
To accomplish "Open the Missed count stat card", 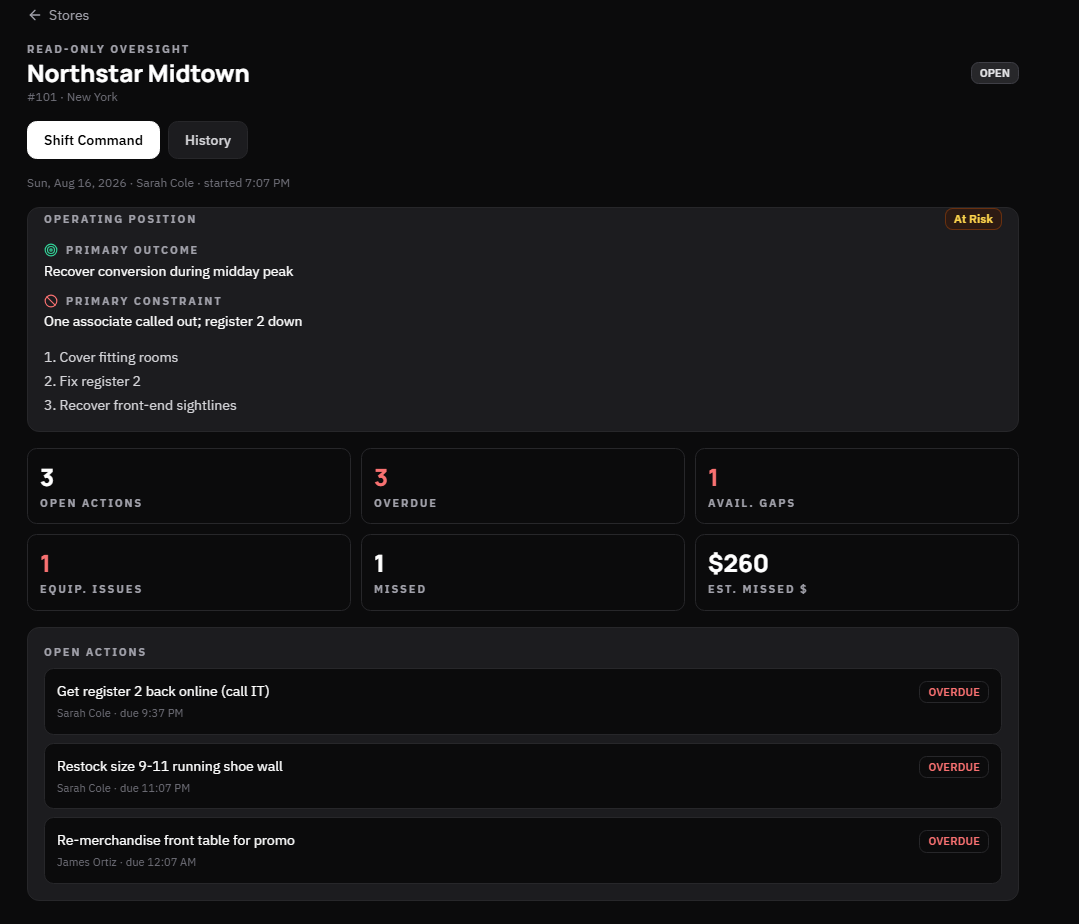I will click(523, 572).
